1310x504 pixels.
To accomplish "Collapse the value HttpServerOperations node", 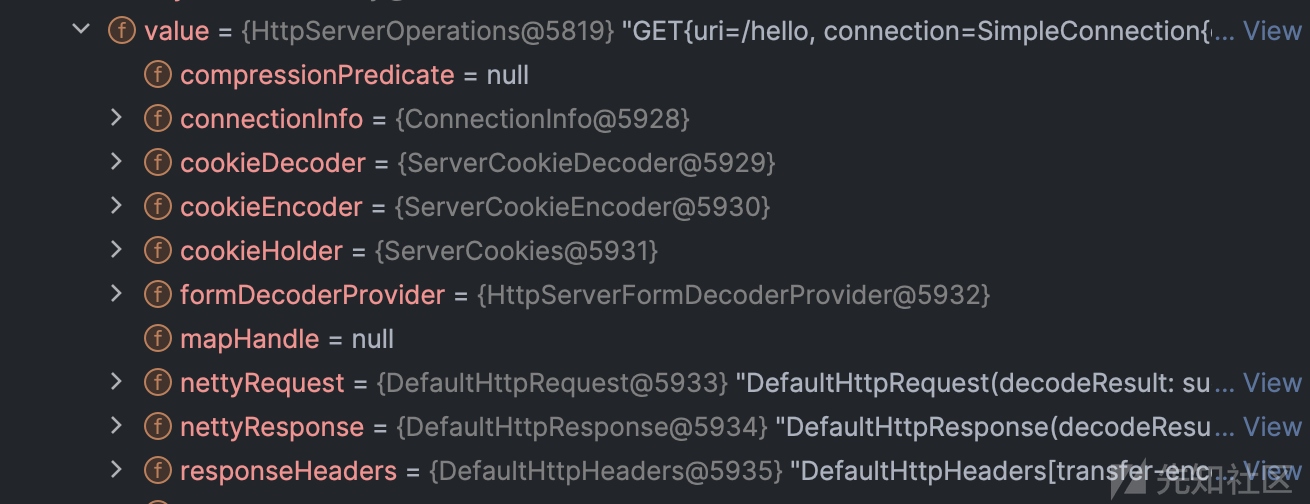I will (x=81, y=30).
